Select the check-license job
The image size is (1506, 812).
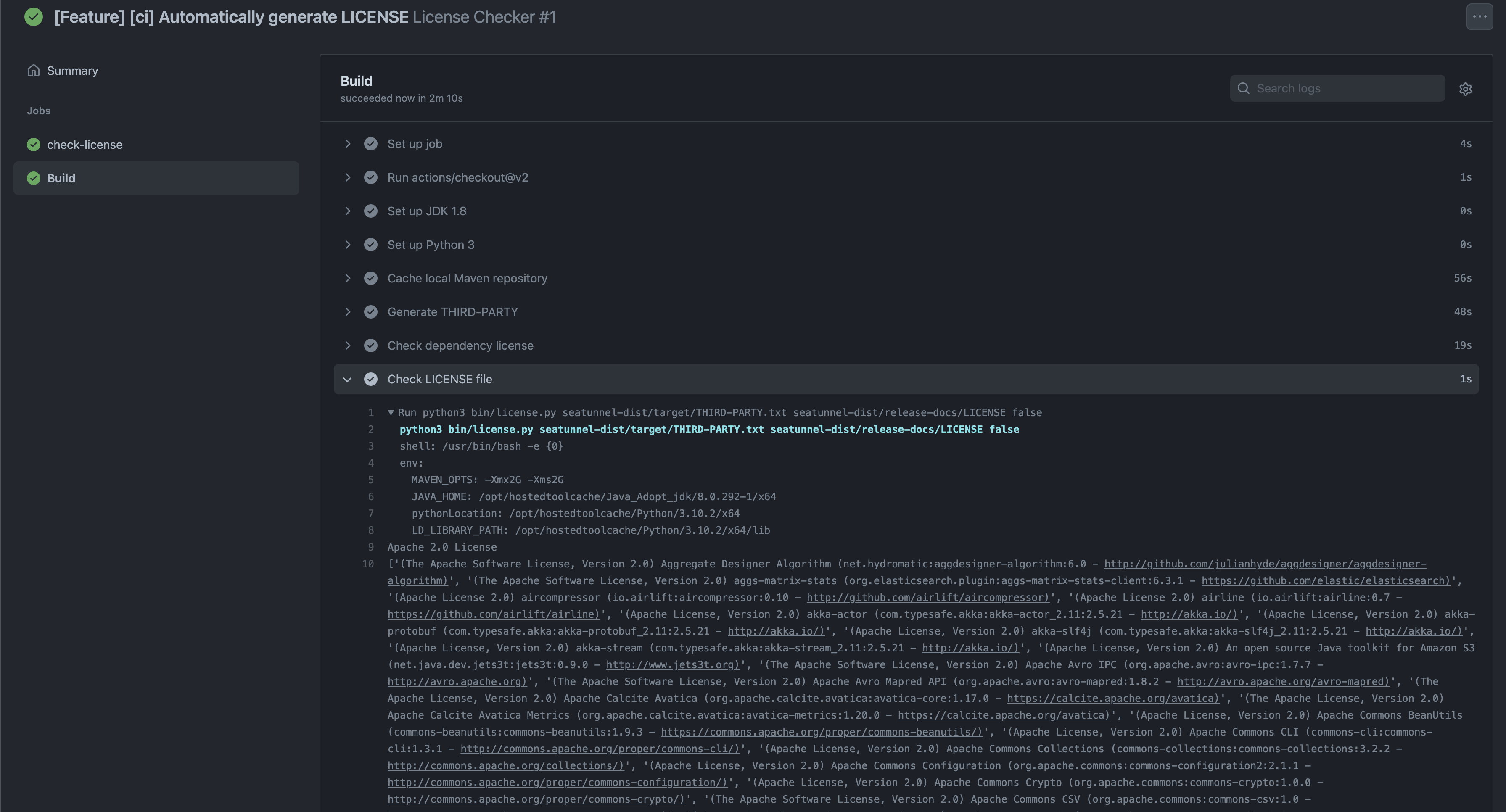(x=85, y=145)
